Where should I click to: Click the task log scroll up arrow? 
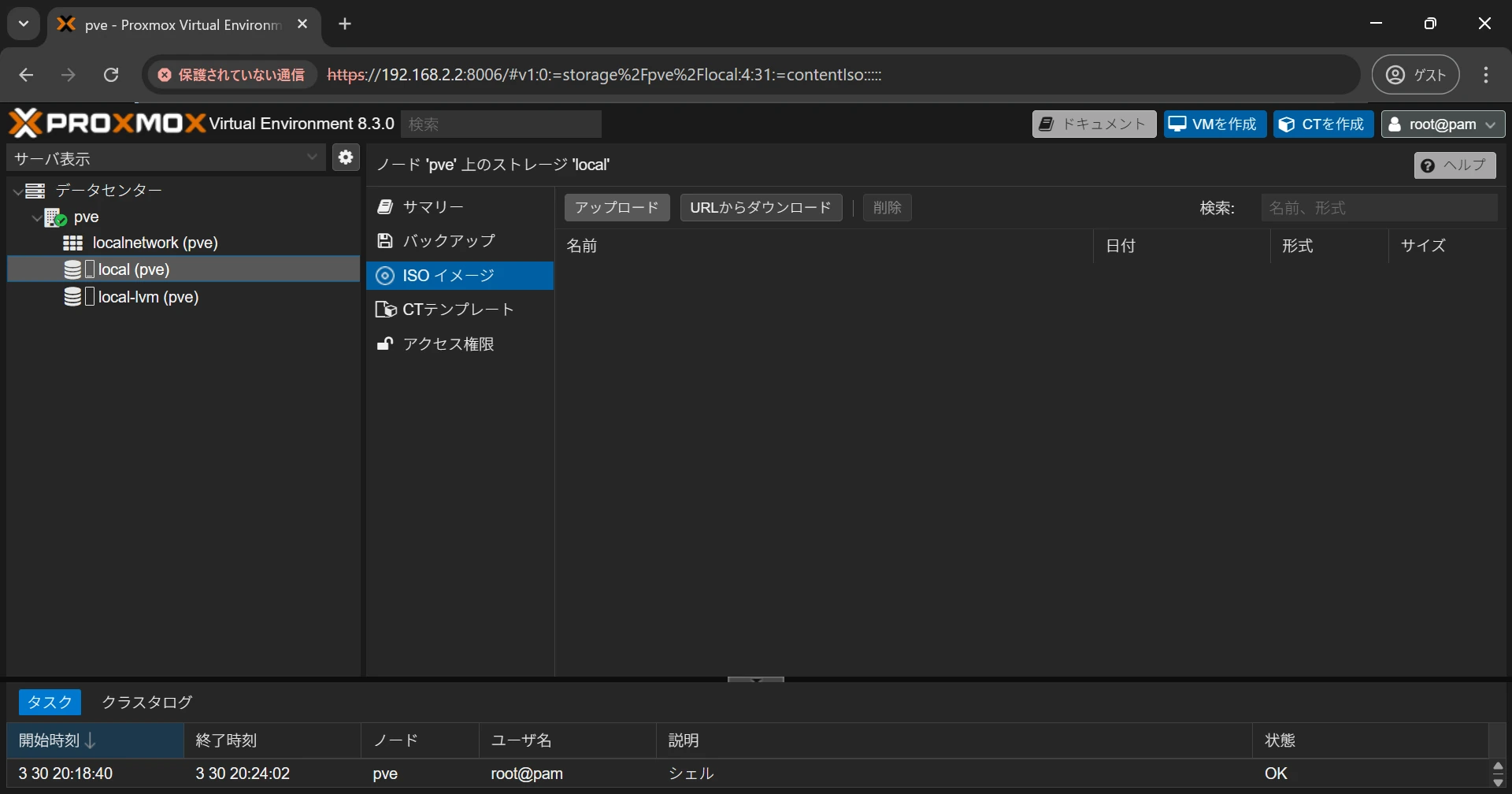click(1498, 767)
